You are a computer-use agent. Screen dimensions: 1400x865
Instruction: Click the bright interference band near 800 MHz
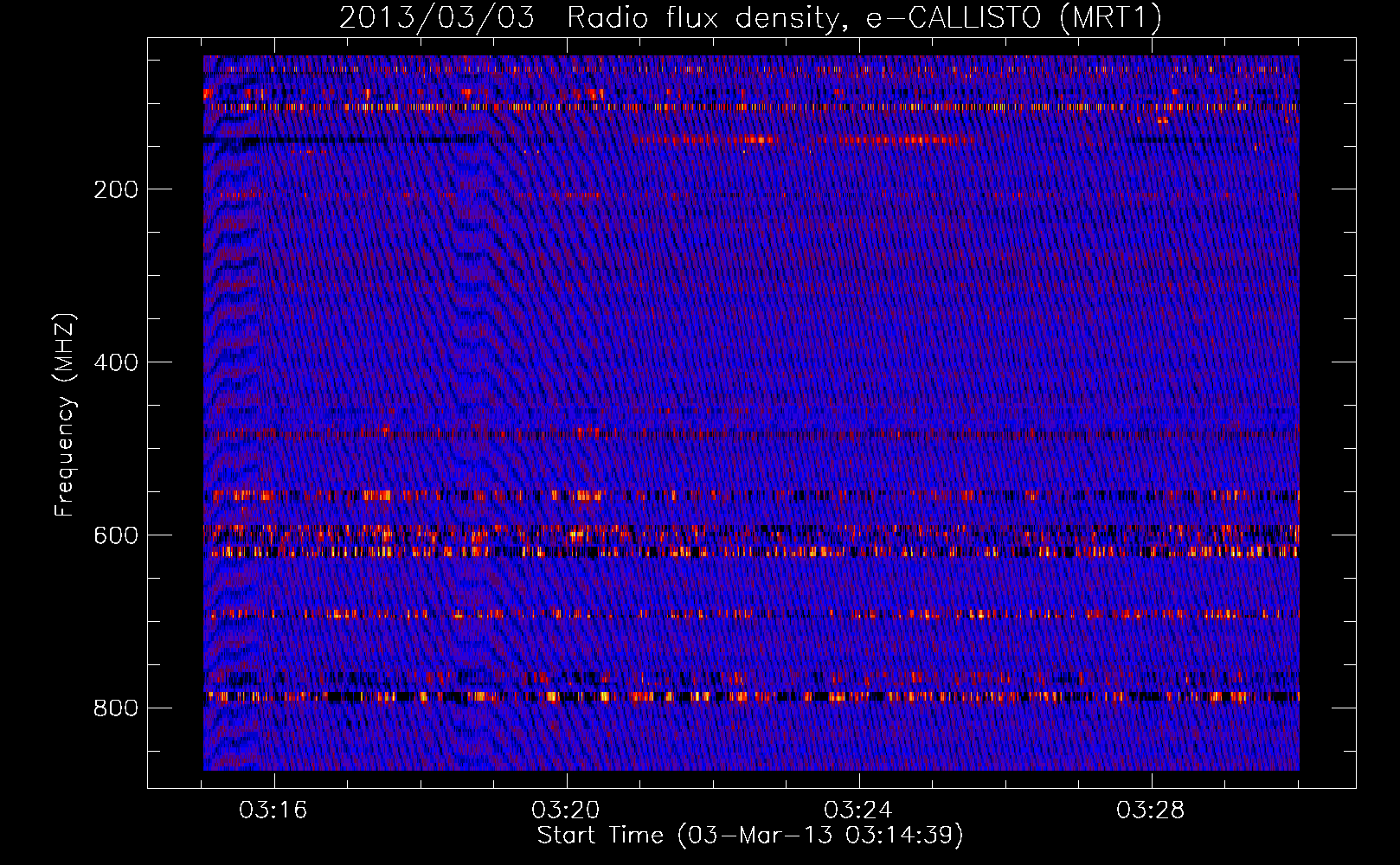click(751, 695)
